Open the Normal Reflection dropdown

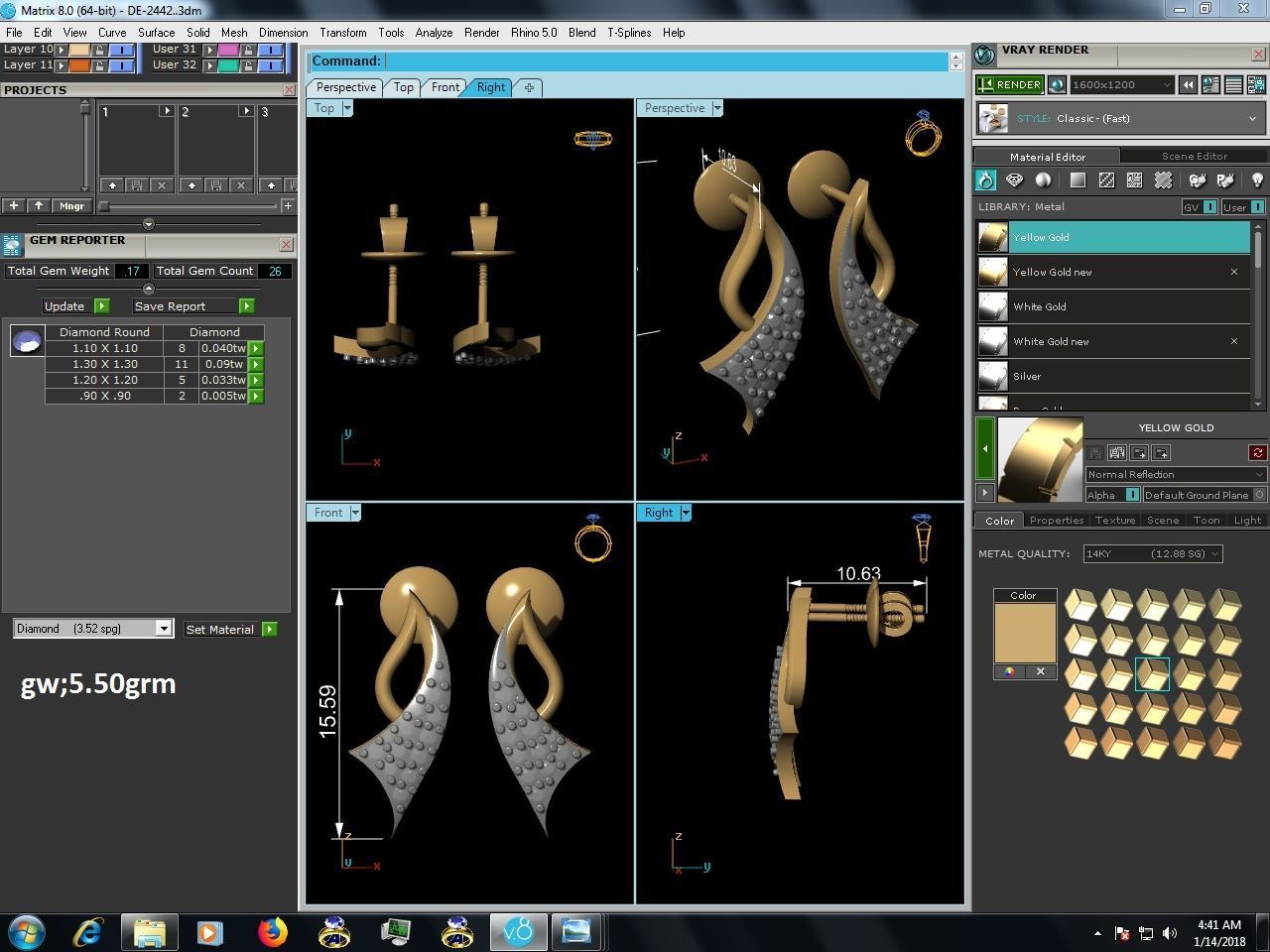(1176, 474)
